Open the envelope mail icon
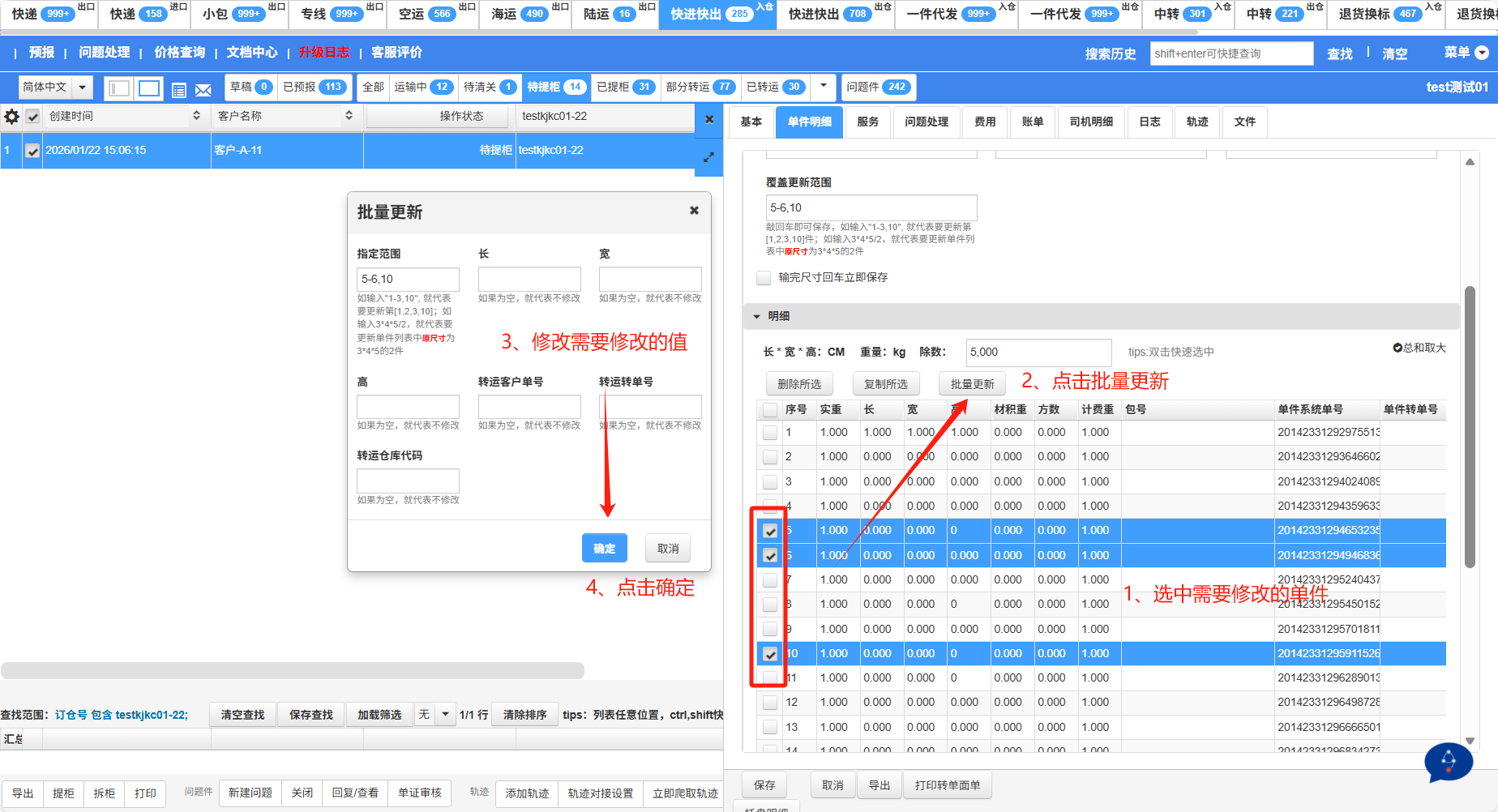The image size is (1498, 812). [203, 90]
